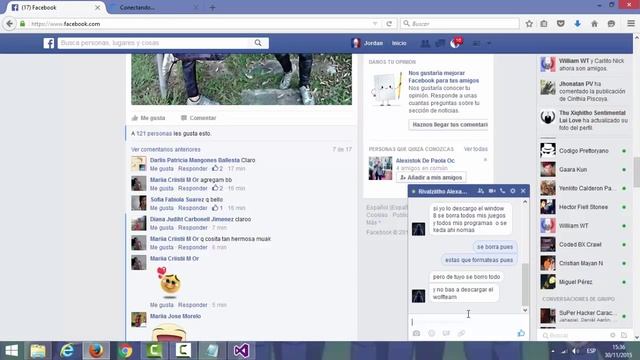Click Ver todas in people you may know
640x360 pixels.
tap(476, 149)
